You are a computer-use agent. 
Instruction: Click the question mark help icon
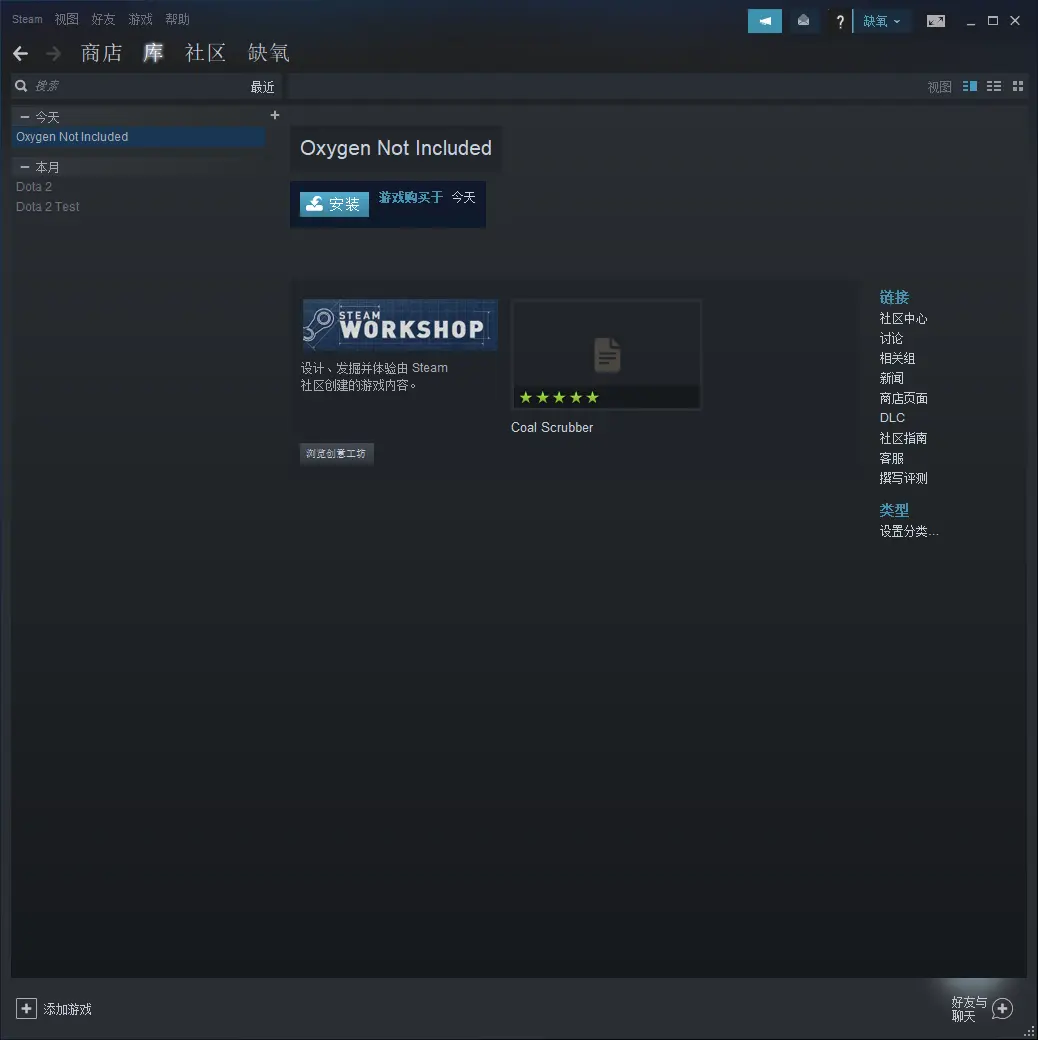coord(840,21)
